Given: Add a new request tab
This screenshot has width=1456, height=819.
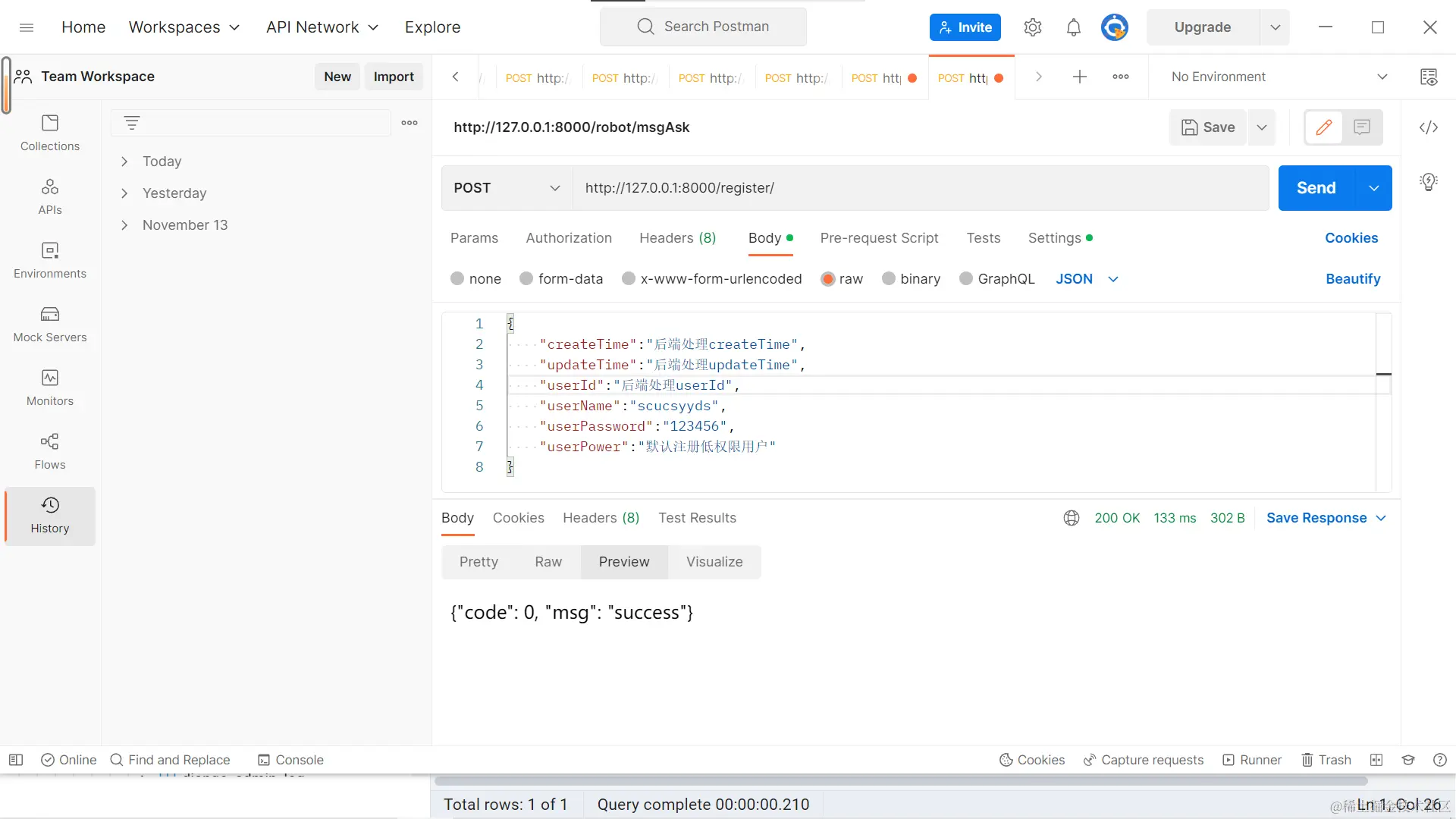Looking at the screenshot, I should point(1080,77).
